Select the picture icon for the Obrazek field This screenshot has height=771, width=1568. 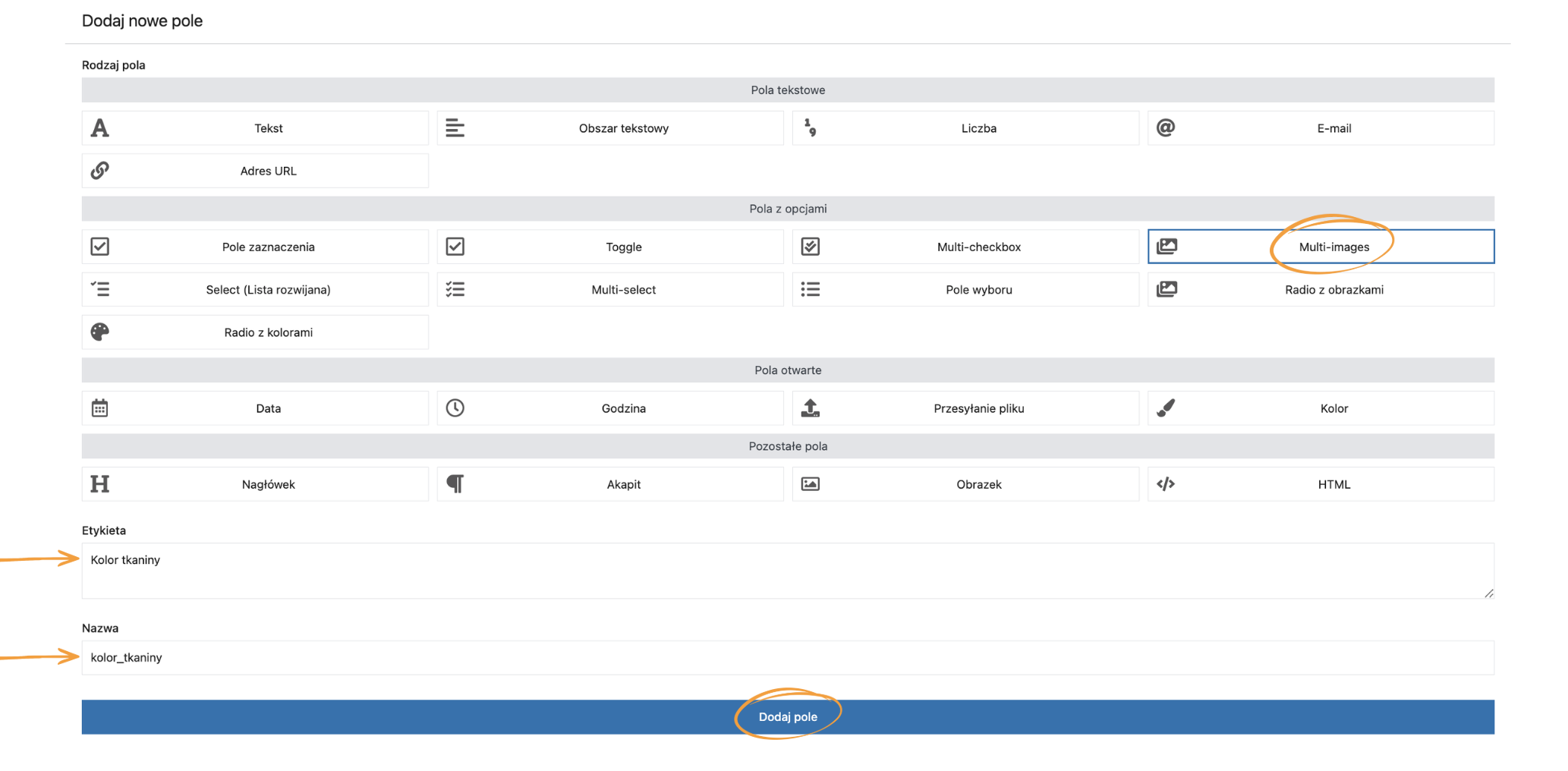tap(811, 483)
